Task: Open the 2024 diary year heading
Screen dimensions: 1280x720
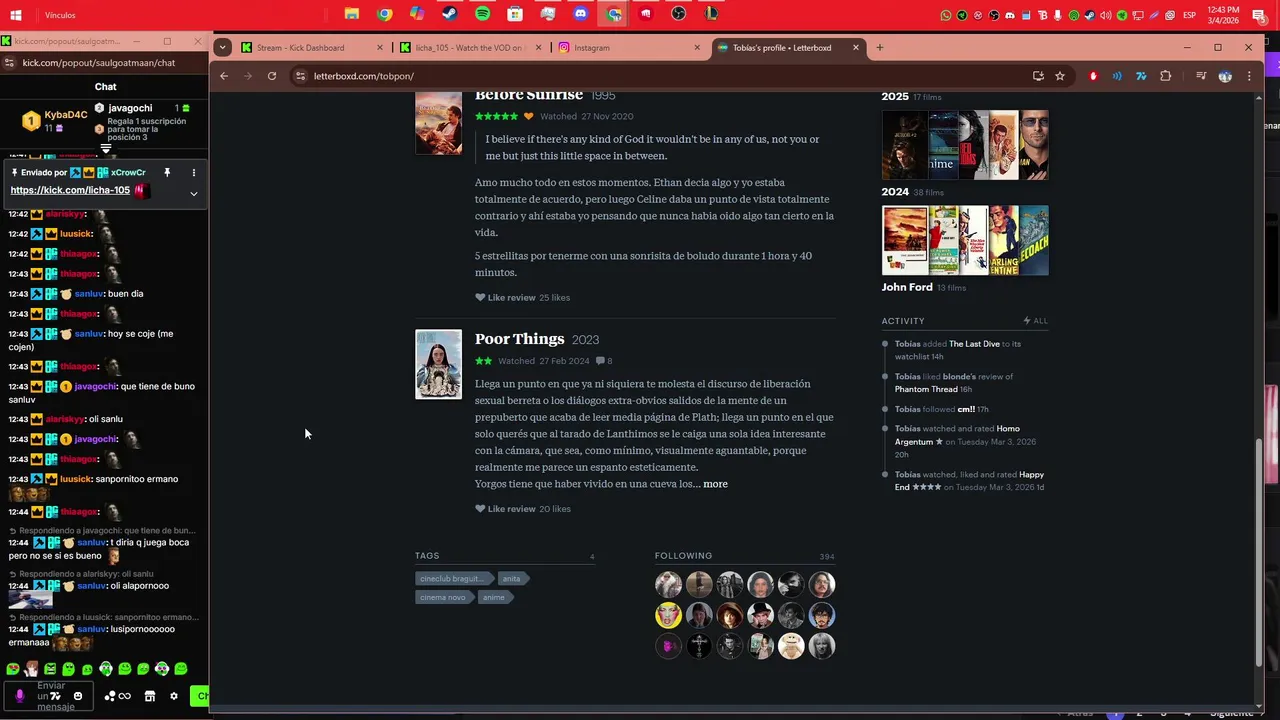Action: (895, 192)
